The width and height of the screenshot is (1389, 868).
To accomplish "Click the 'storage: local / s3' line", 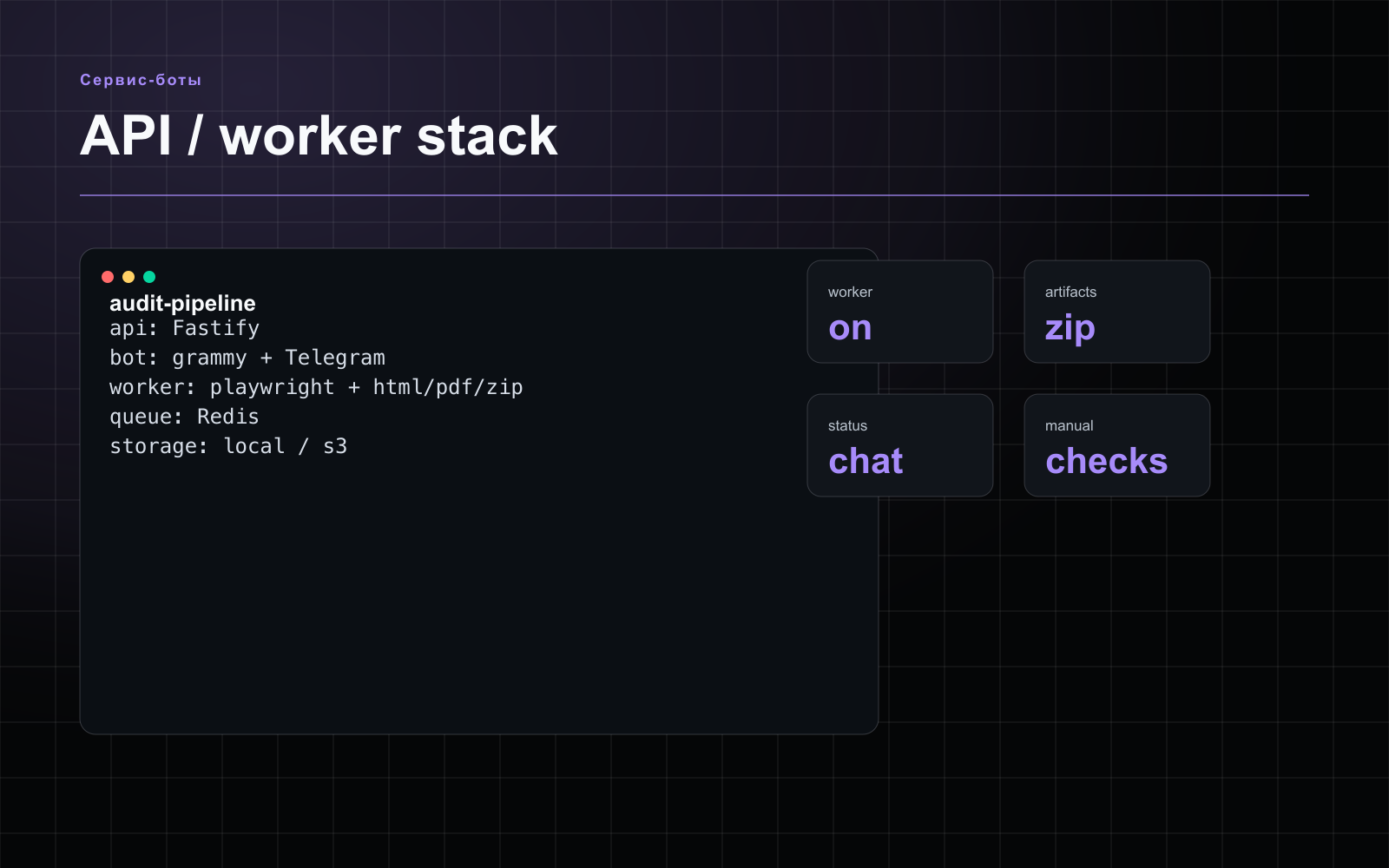I will [228, 446].
